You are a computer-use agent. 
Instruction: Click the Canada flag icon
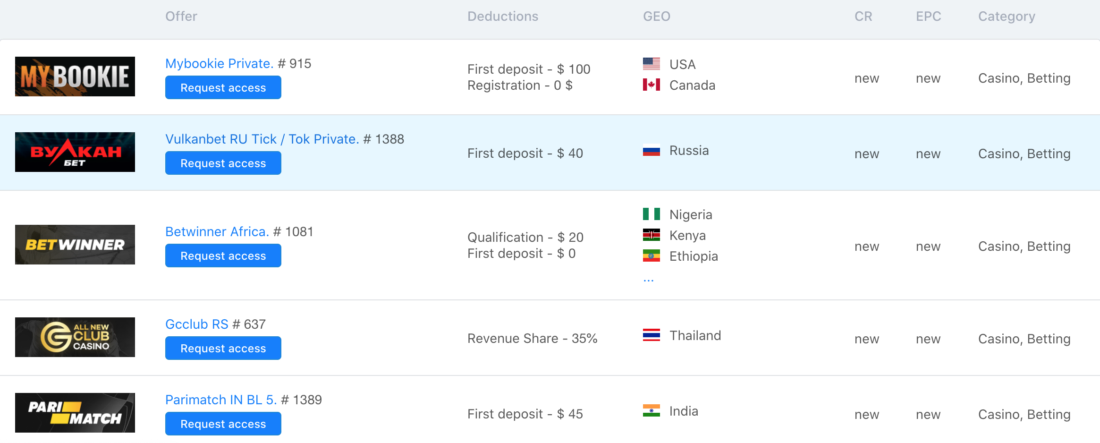(x=651, y=85)
